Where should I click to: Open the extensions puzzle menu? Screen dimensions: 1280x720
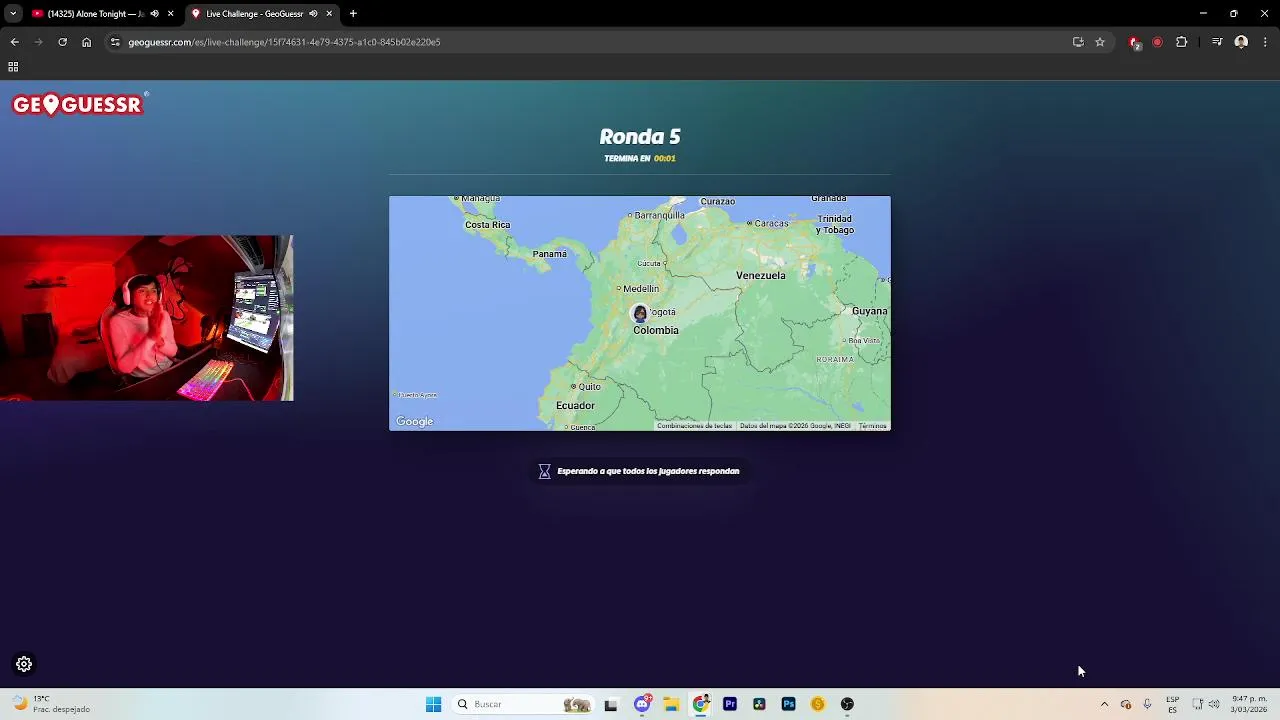point(1181,42)
